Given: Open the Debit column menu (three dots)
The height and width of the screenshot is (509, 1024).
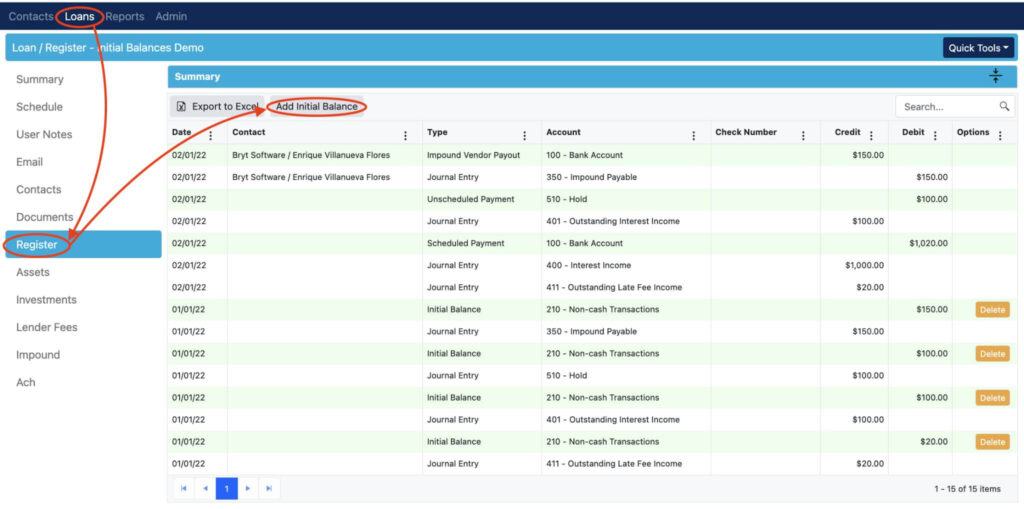Looking at the screenshot, I should 935,135.
